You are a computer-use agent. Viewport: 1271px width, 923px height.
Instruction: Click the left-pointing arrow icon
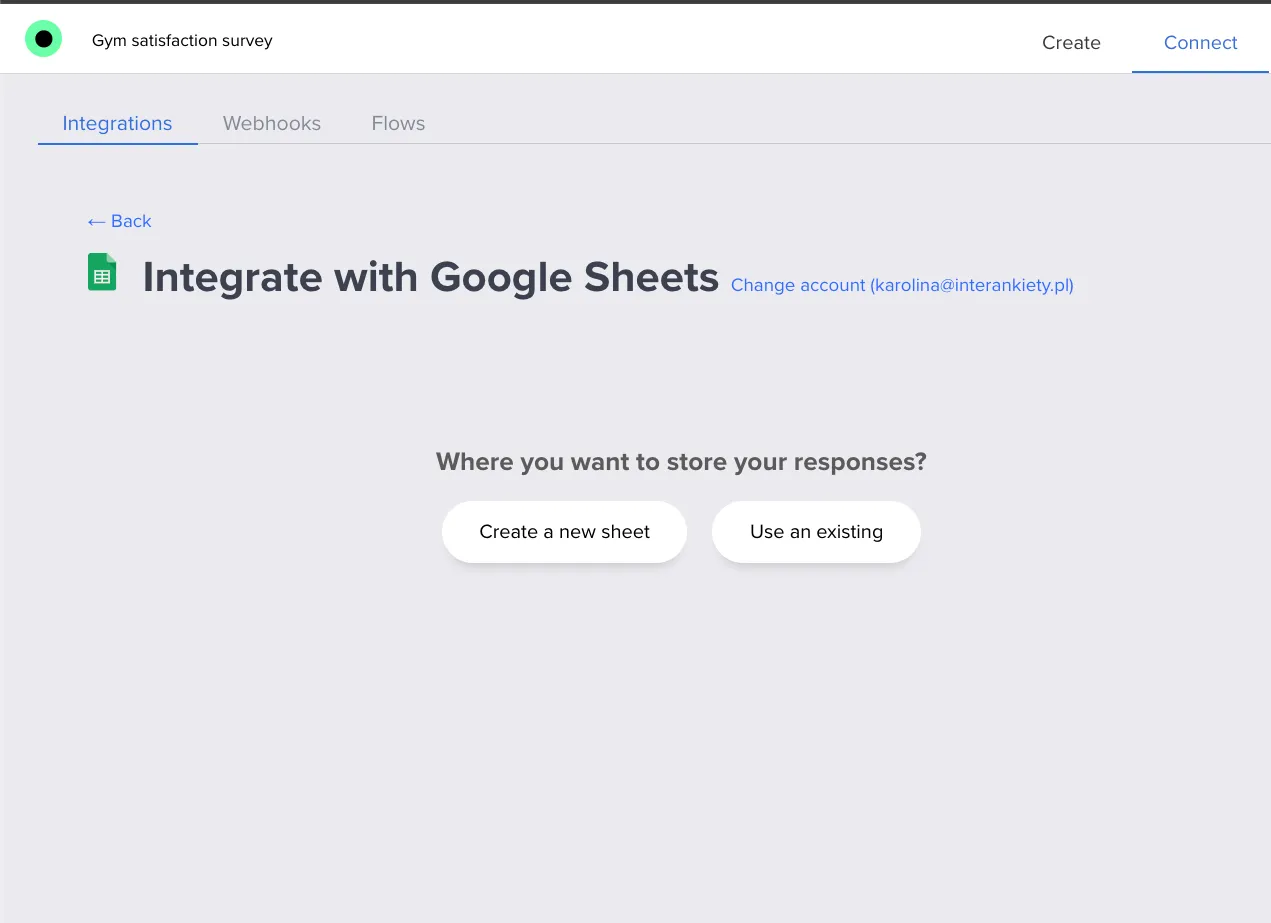point(95,221)
